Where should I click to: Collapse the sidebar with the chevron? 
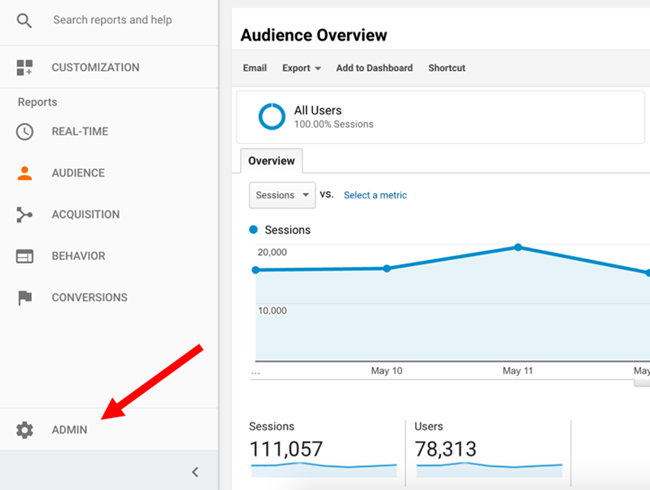coord(195,472)
